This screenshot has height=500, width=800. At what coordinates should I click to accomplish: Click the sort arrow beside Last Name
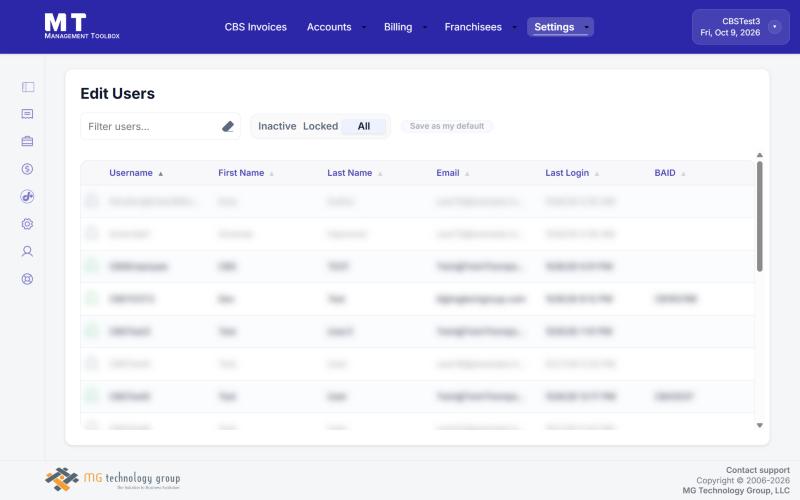[x=380, y=173]
